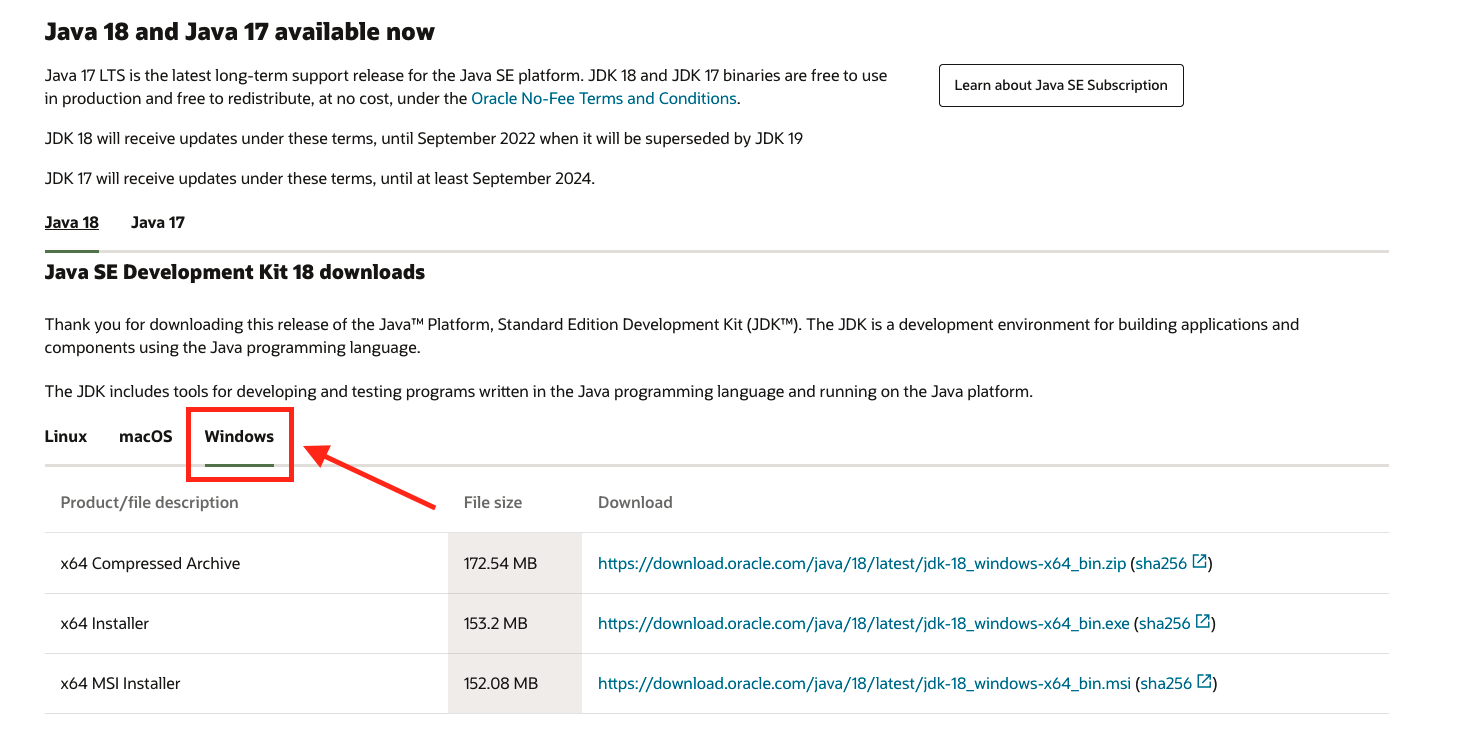1472x752 pixels.
Task: Open external link icon beside msi sha256
Action: click(1204, 682)
